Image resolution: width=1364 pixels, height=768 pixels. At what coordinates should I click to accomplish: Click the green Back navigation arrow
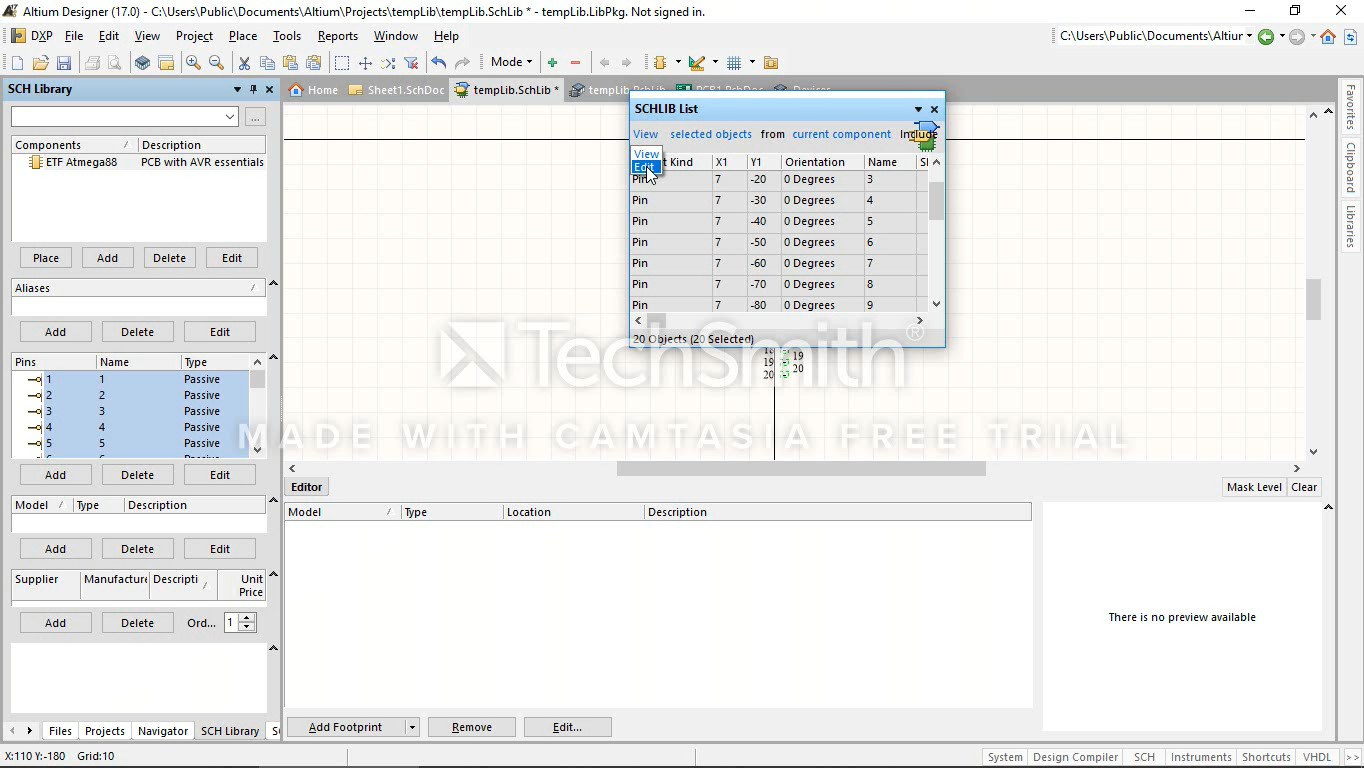coord(1266,37)
